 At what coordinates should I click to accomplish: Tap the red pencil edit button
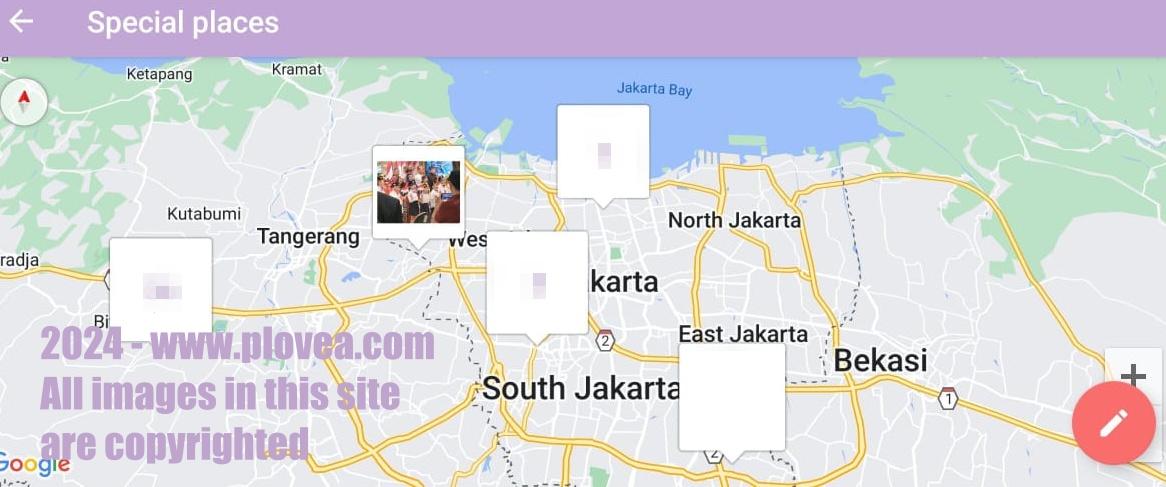[x=1113, y=422]
